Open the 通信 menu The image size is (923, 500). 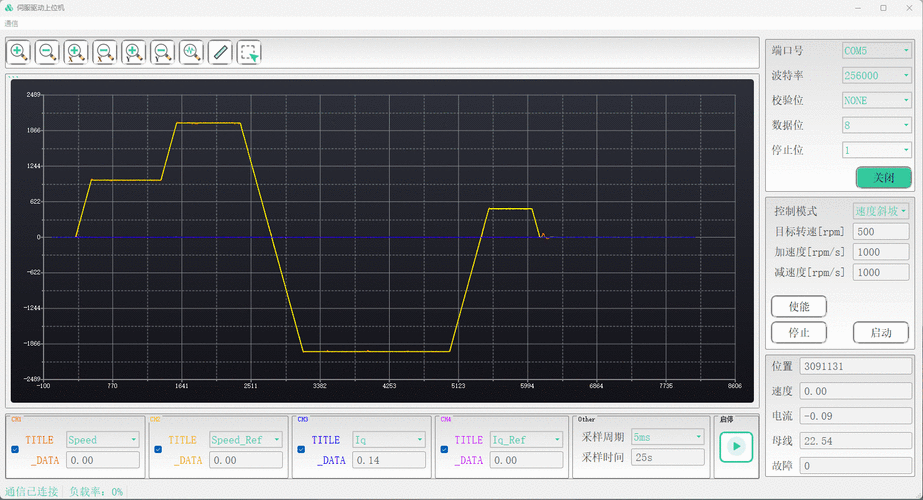pyautogui.click(x=12, y=23)
